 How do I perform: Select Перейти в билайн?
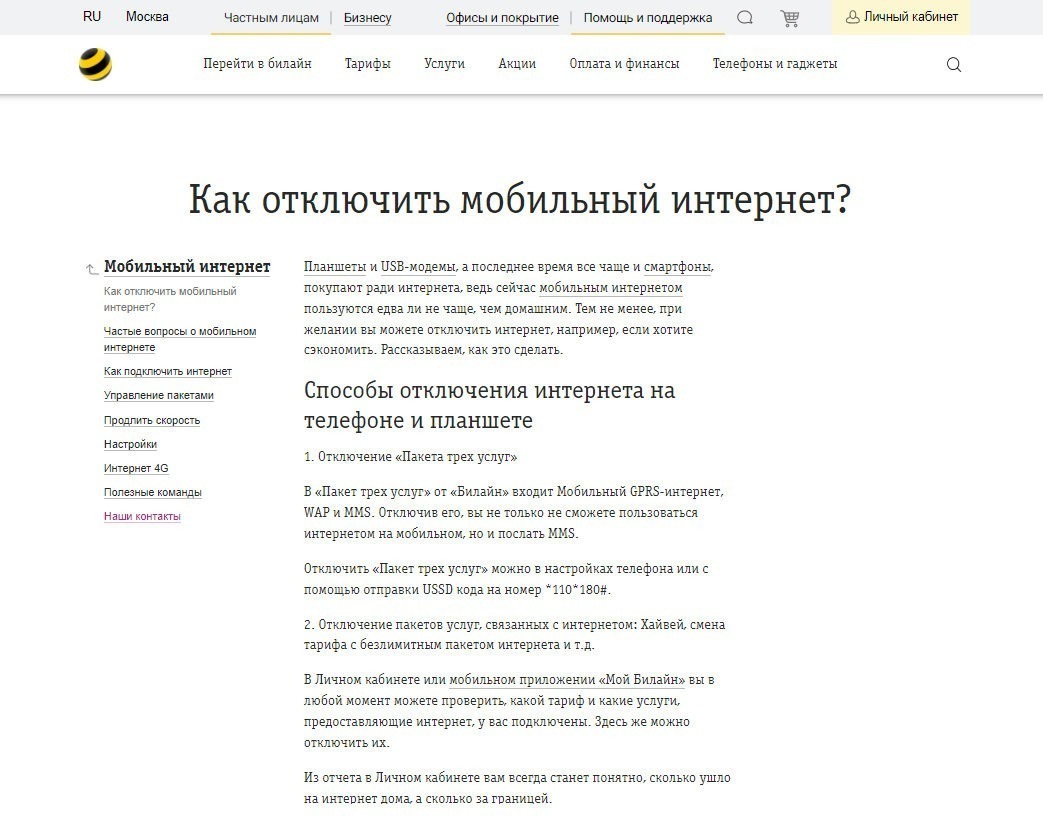click(x=256, y=63)
